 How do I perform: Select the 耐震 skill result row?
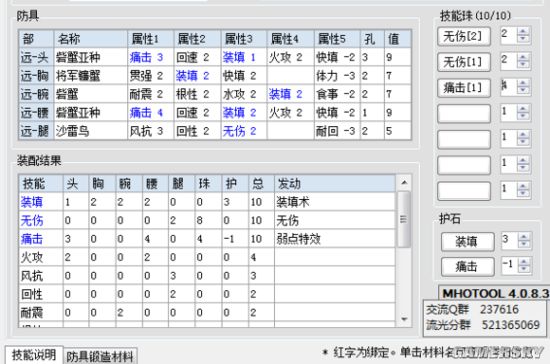(x=207, y=312)
